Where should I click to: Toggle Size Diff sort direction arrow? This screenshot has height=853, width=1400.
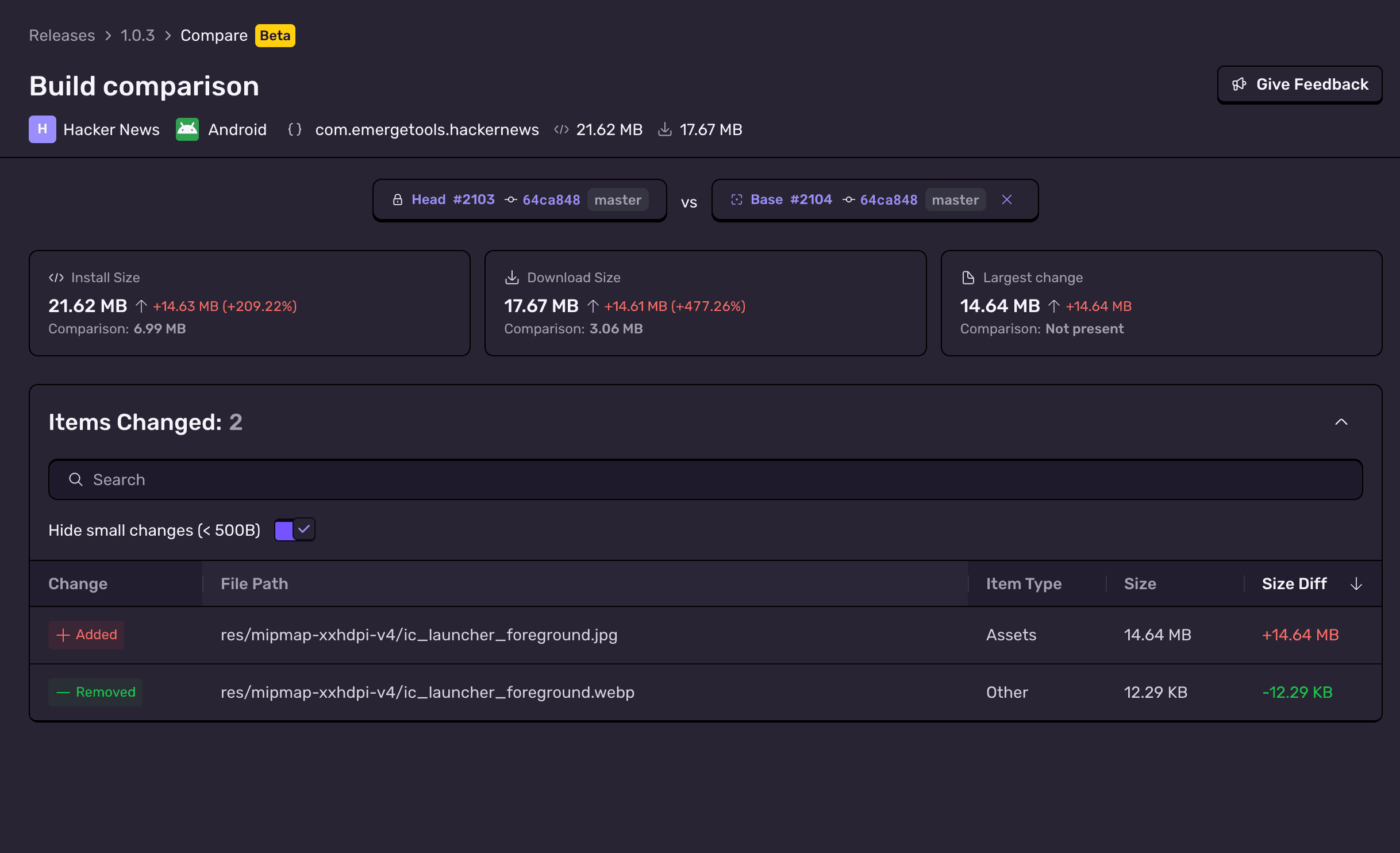[x=1355, y=583]
